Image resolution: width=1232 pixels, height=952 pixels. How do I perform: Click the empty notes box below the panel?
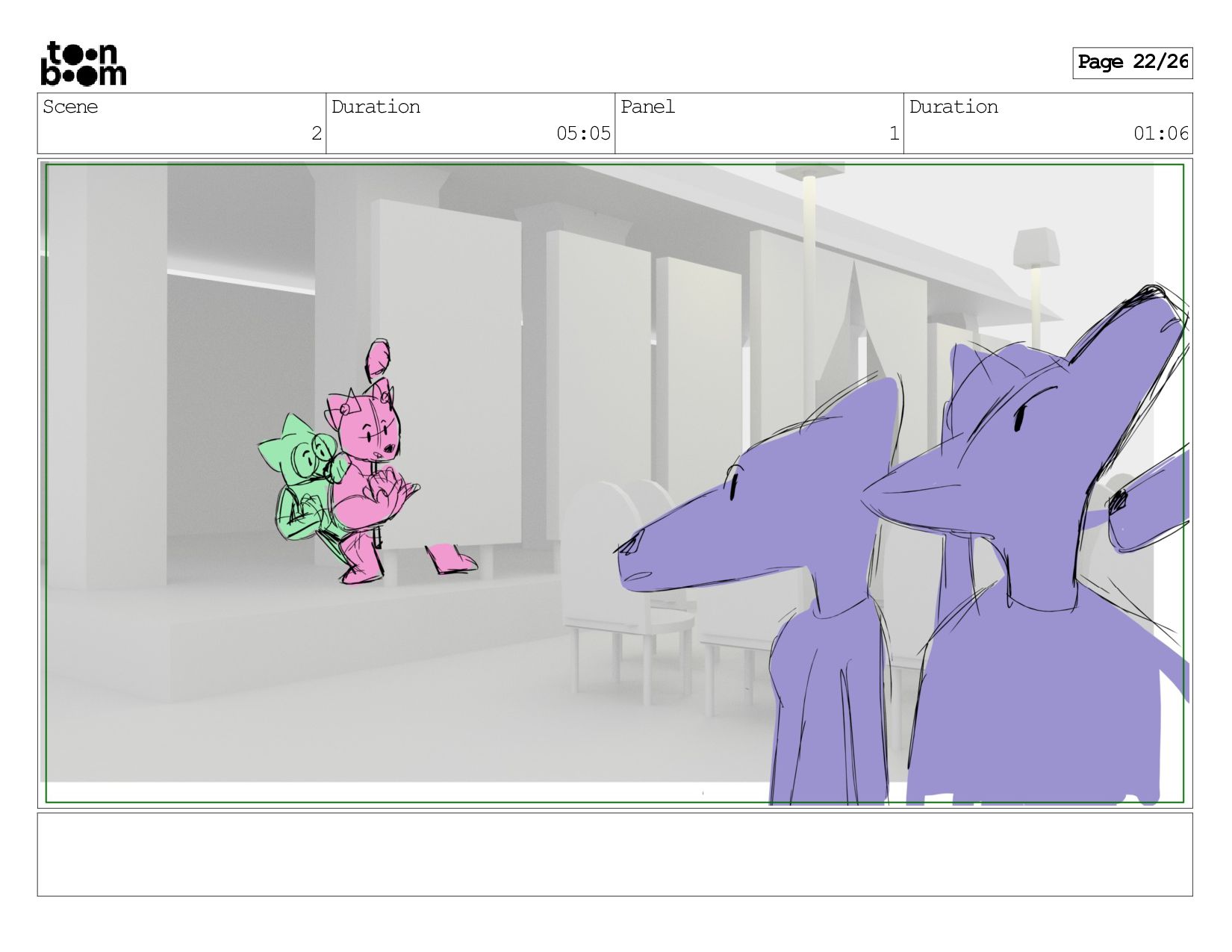[615, 854]
